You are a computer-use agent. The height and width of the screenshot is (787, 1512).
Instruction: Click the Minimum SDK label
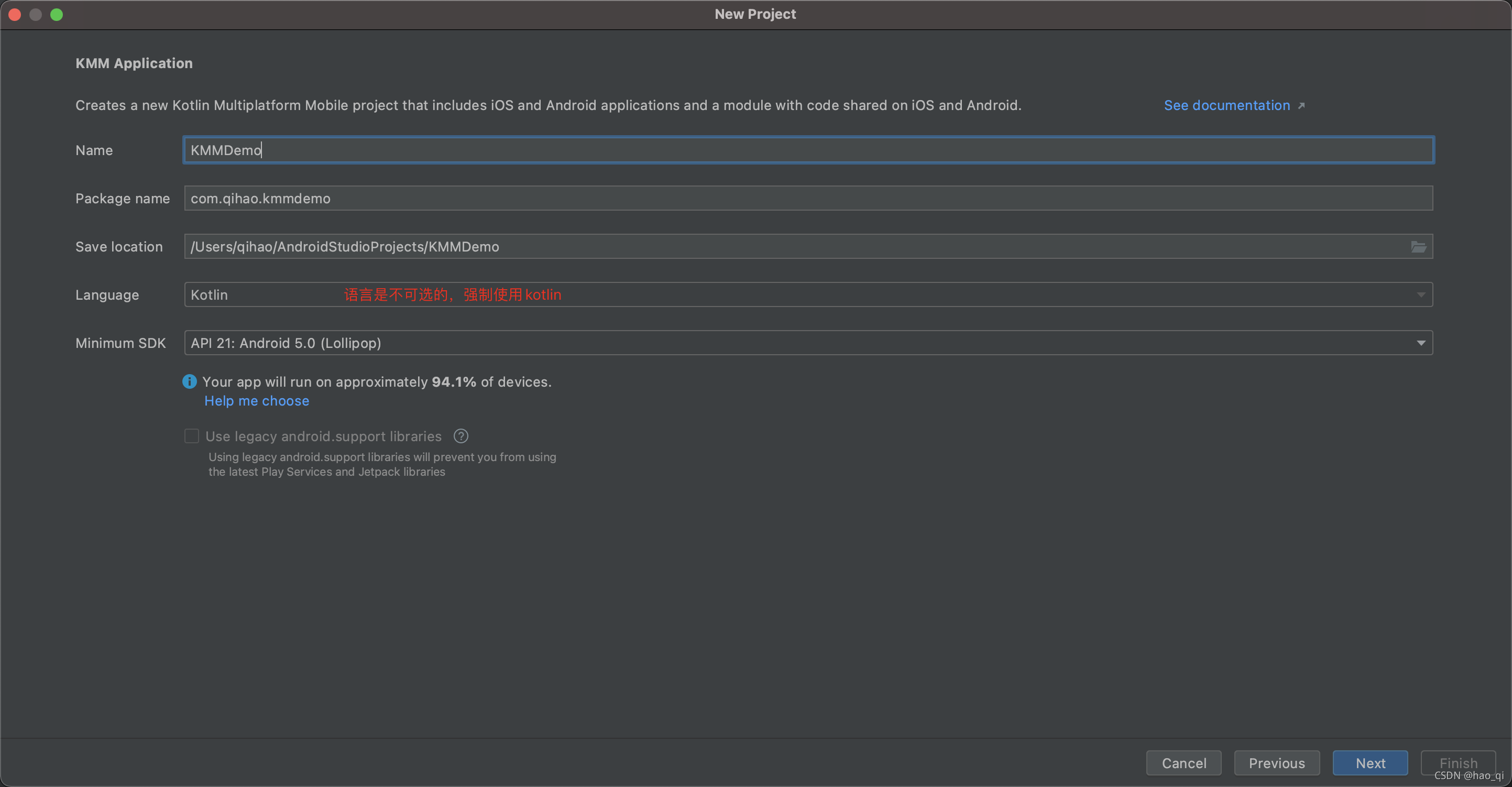click(x=121, y=343)
